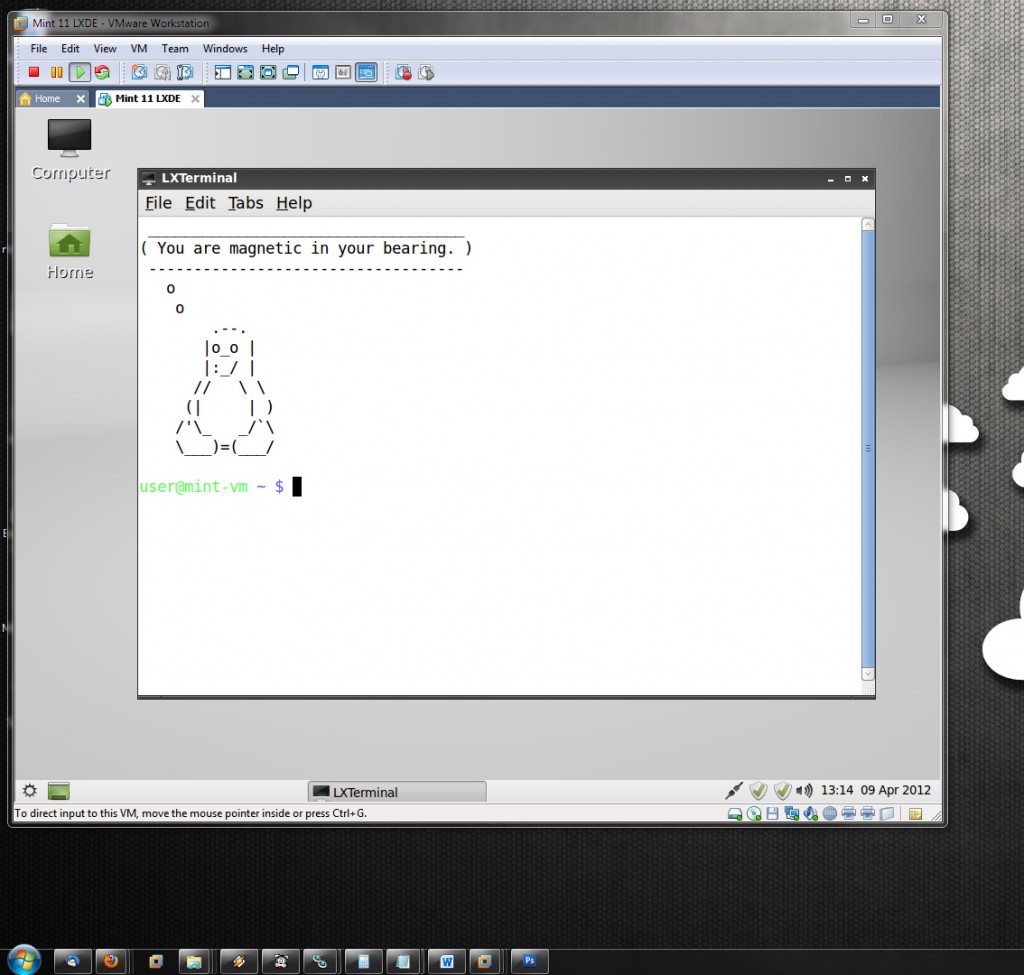Open the Mint menu gear in the panel
Image resolution: width=1024 pixels, height=975 pixels.
pyautogui.click(x=30, y=791)
